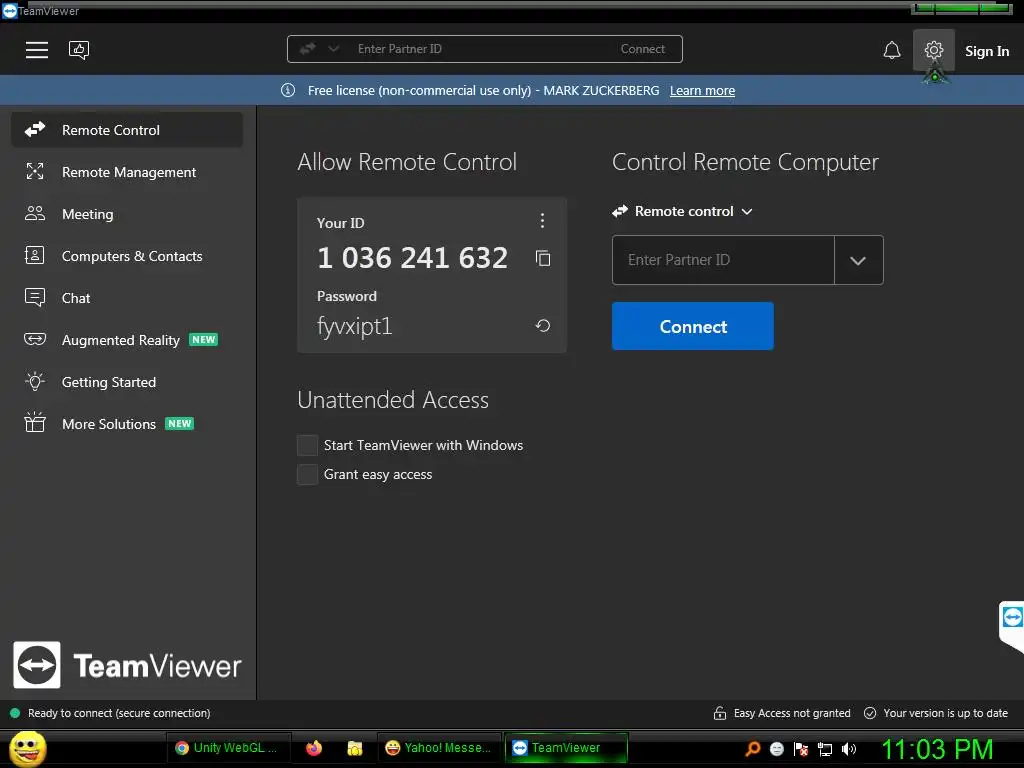Click the volume speaker tray icon
This screenshot has height=768, width=1024.
pos(849,748)
